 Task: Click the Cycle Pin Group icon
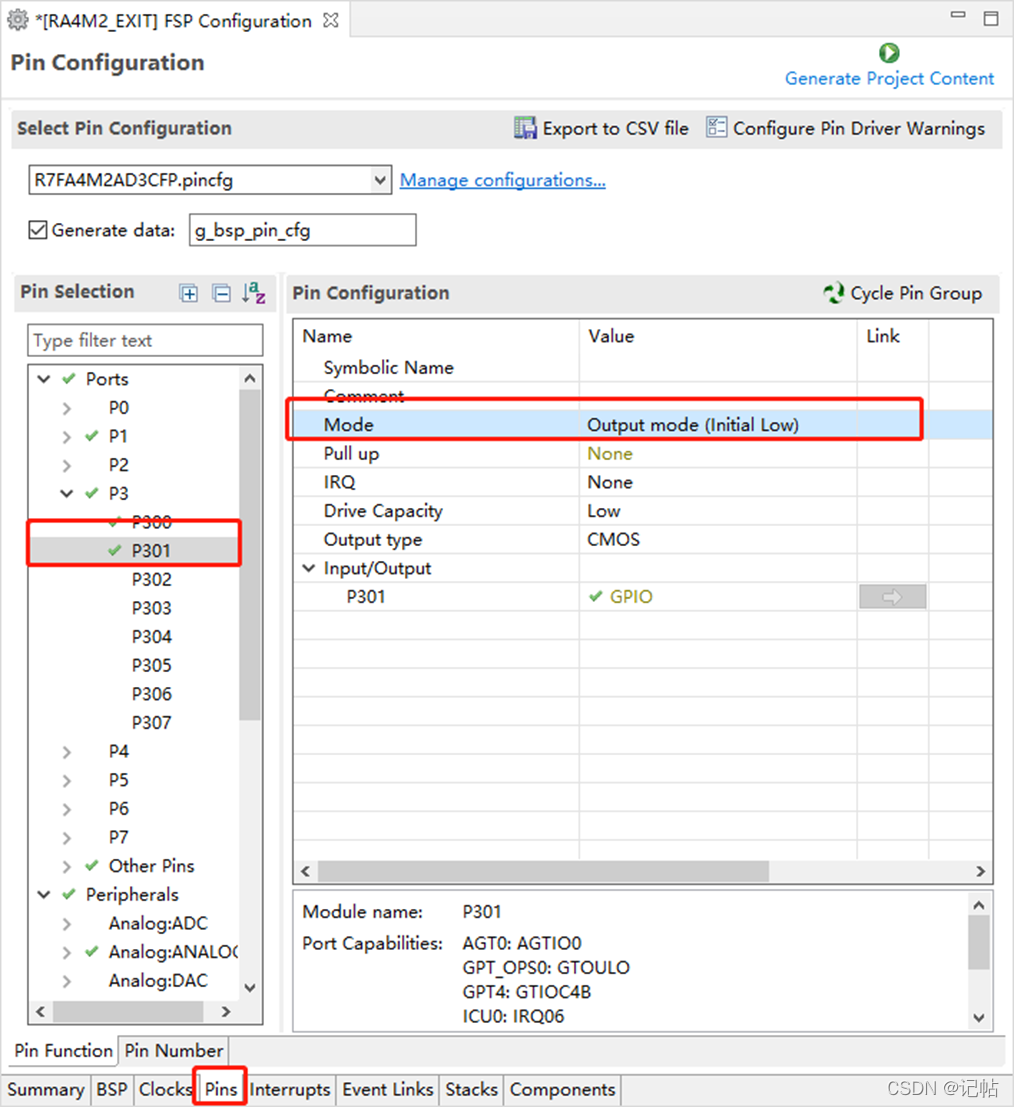(x=833, y=293)
